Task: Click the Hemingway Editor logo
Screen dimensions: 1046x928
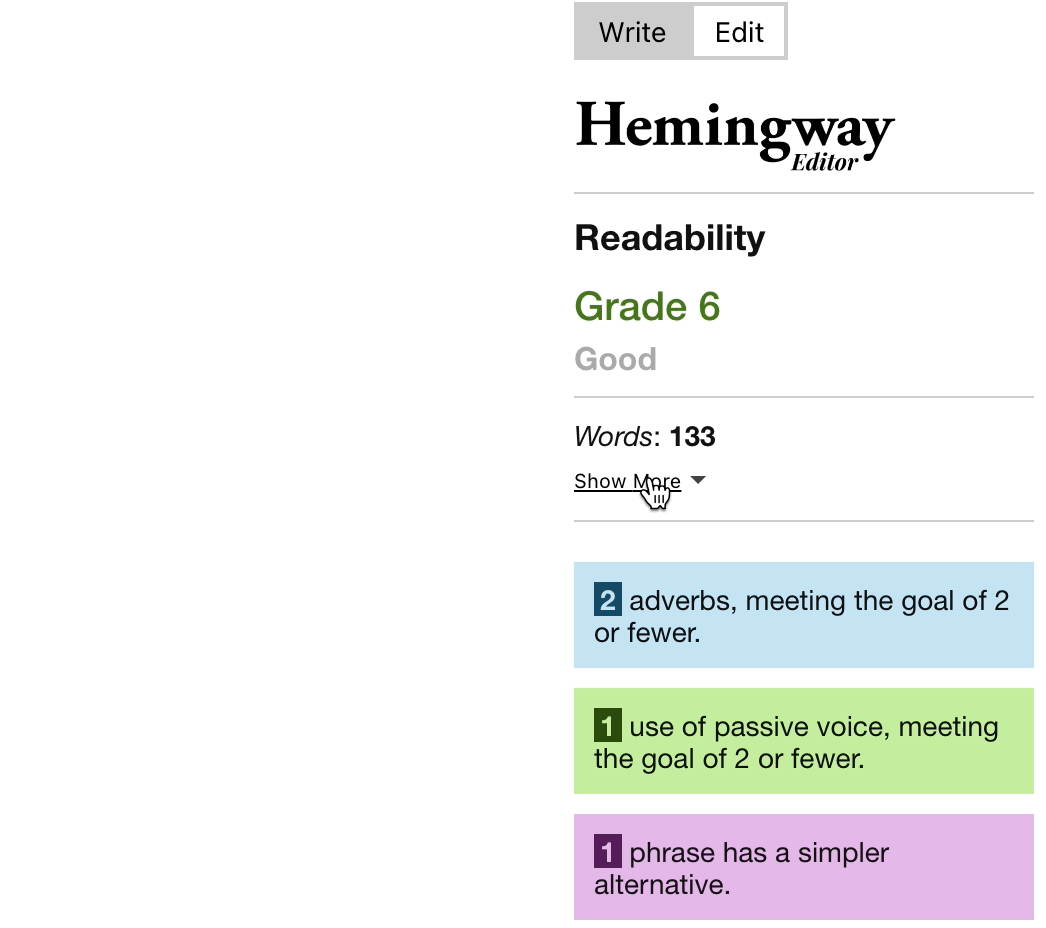Action: [x=734, y=130]
